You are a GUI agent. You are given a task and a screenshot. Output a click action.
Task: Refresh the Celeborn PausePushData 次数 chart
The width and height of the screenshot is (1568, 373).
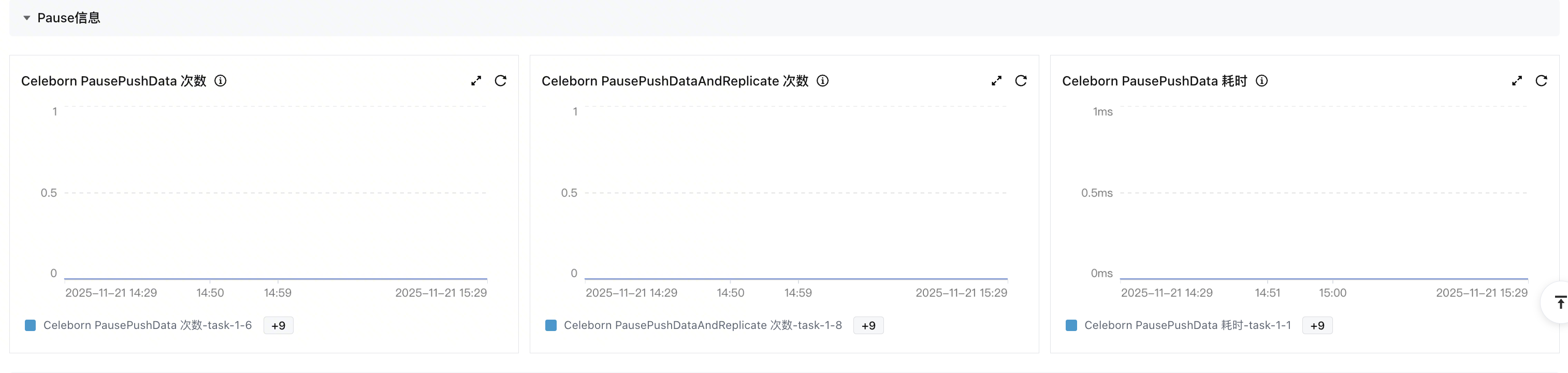(x=500, y=81)
